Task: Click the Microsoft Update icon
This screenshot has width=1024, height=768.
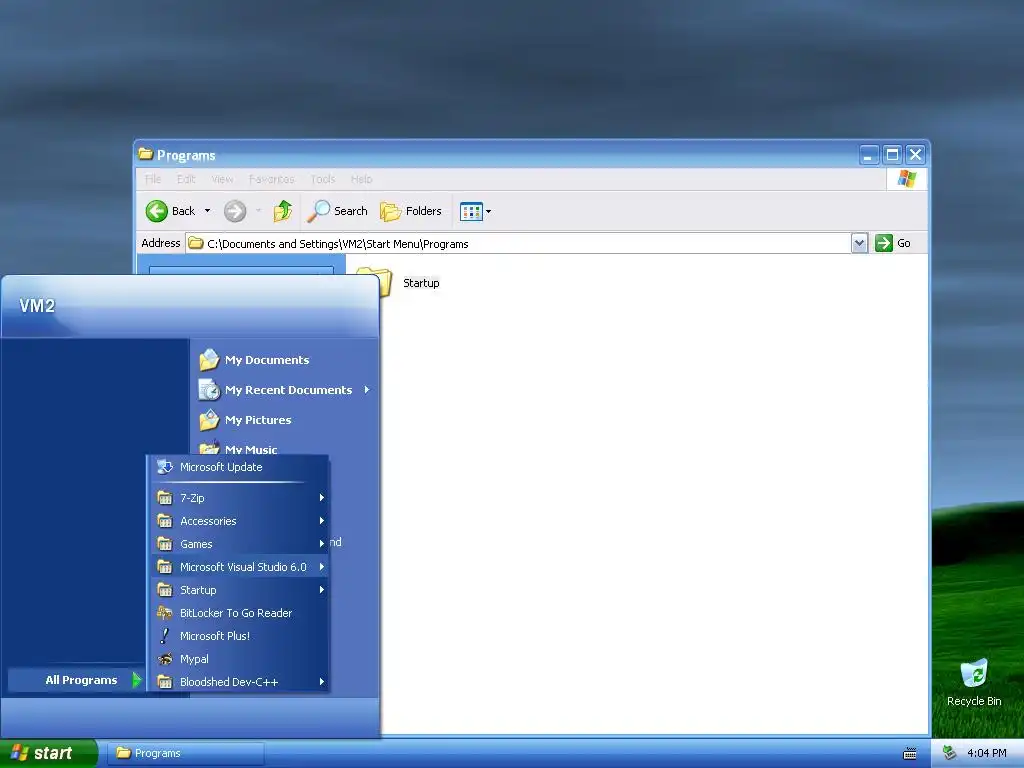Action: [x=165, y=467]
